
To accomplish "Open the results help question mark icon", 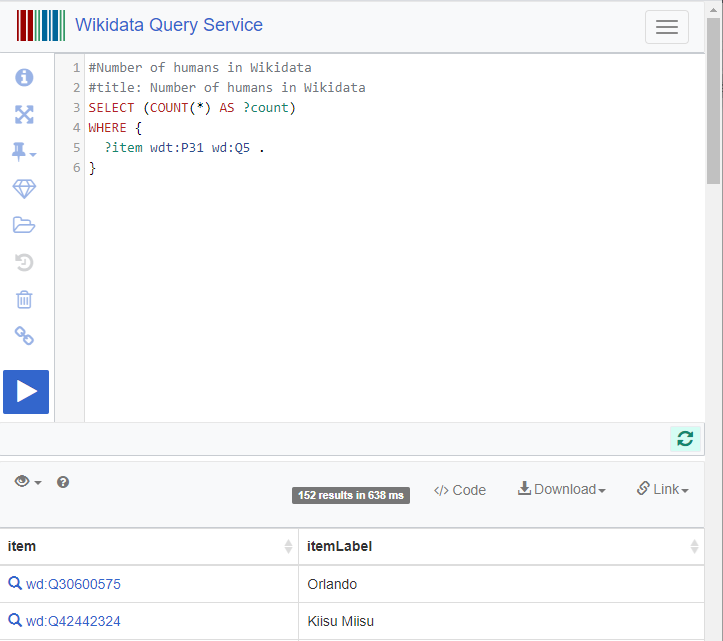I will (63, 482).
